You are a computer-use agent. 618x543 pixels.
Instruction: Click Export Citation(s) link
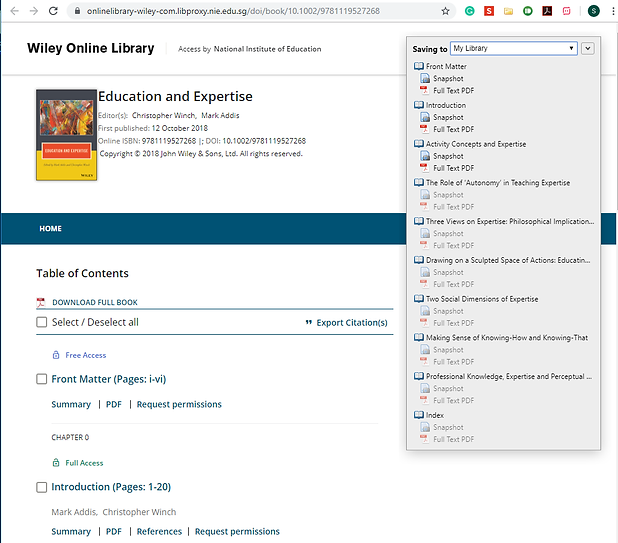coord(352,323)
